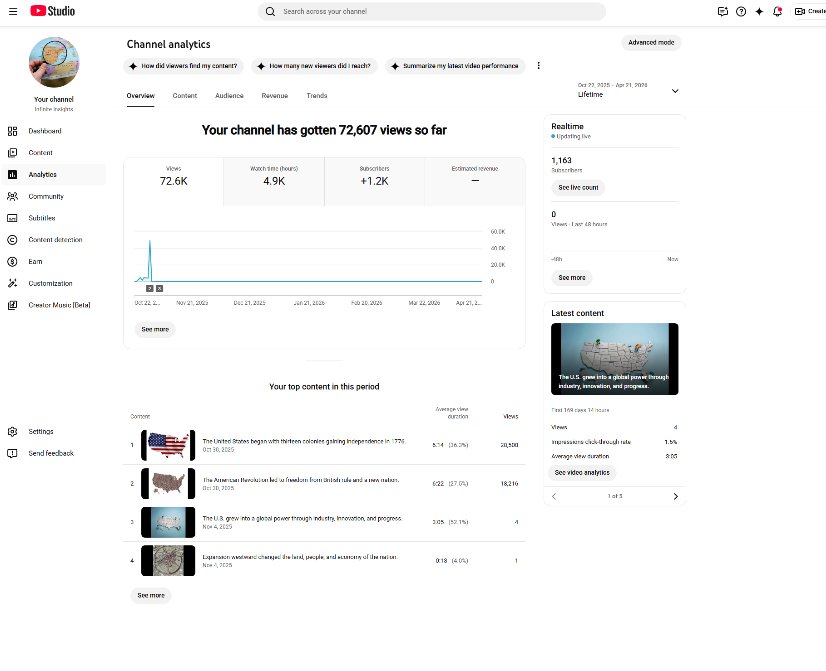Open Community in the sidebar
Image resolution: width=826 pixels, height=671 pixels.
[53, 196]
